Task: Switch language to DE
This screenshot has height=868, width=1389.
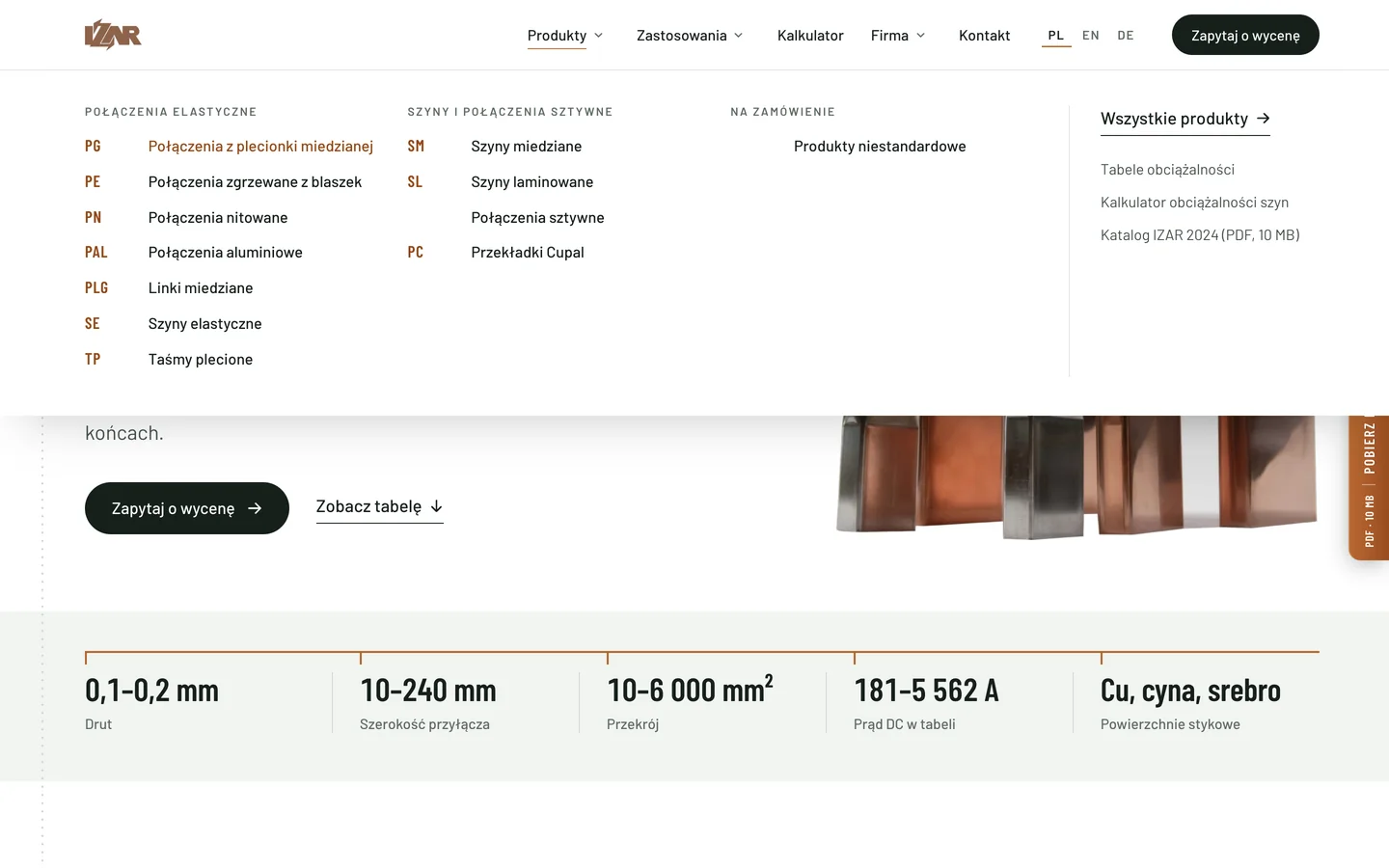Action: point(1126,36)
